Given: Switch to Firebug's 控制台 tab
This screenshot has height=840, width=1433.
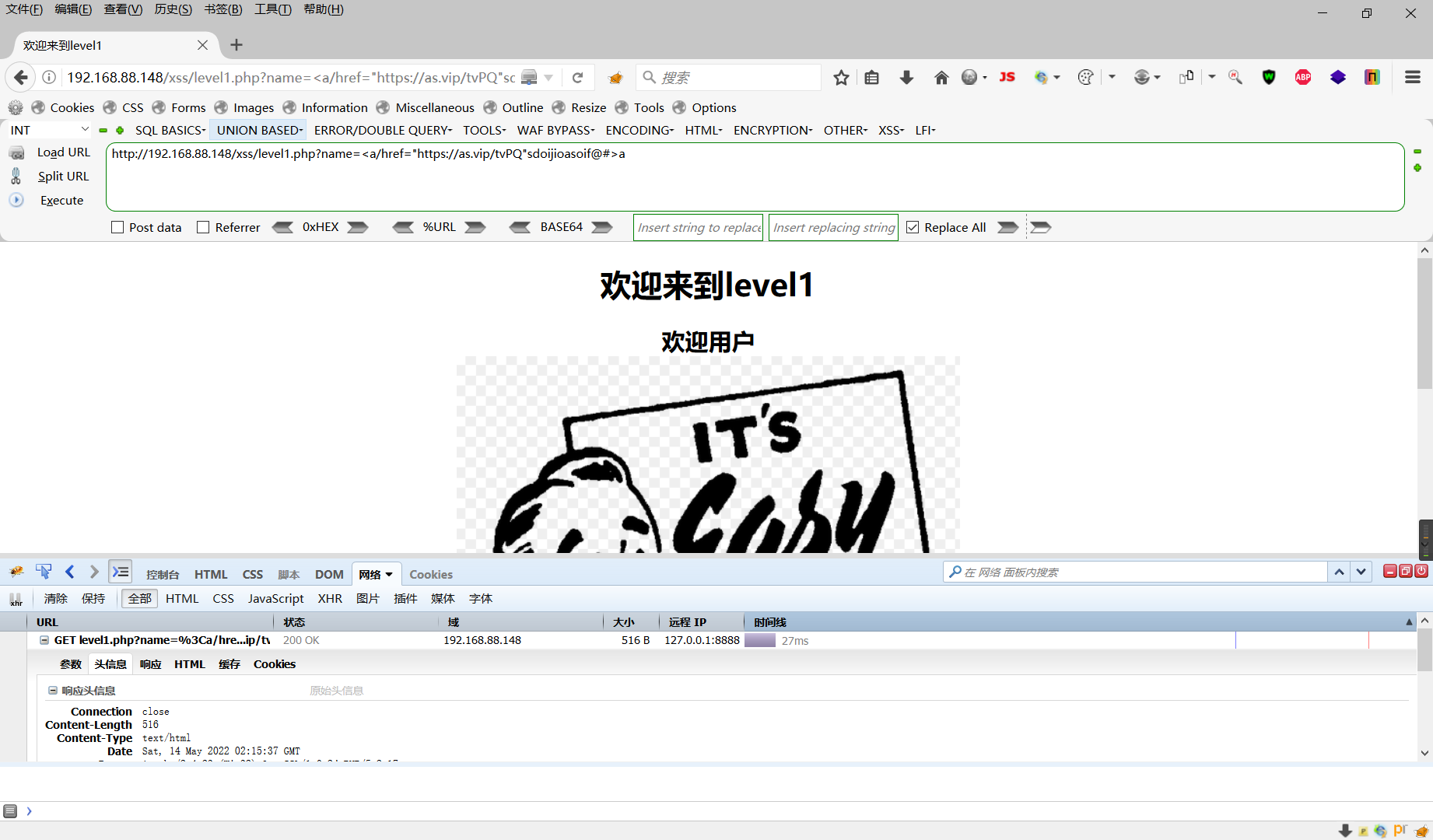Looking at the screenshot, I should [162, 574].
